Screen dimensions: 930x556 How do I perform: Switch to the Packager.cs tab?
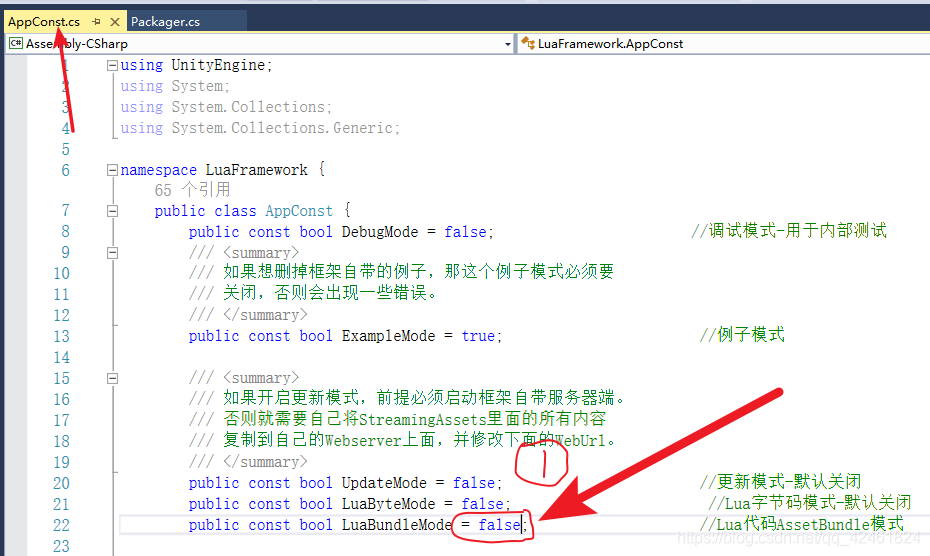(x=165, y=22)
